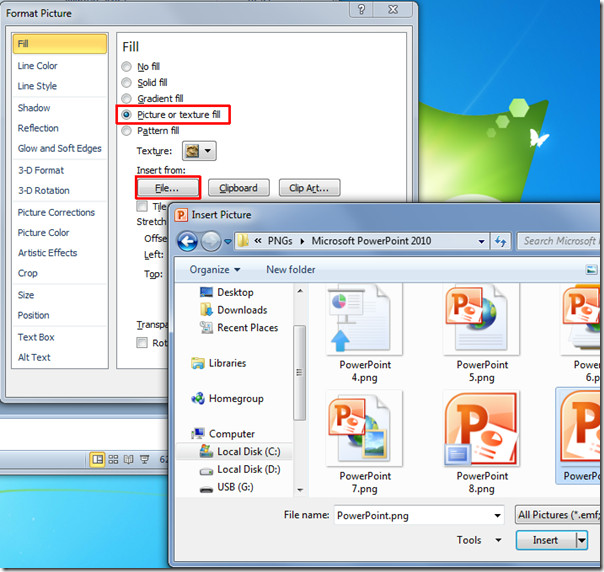Toggle the Tile picture checkbox
The width and height of the screenshot is (604, 572).
pyautogui.click(x=142, y=206)
